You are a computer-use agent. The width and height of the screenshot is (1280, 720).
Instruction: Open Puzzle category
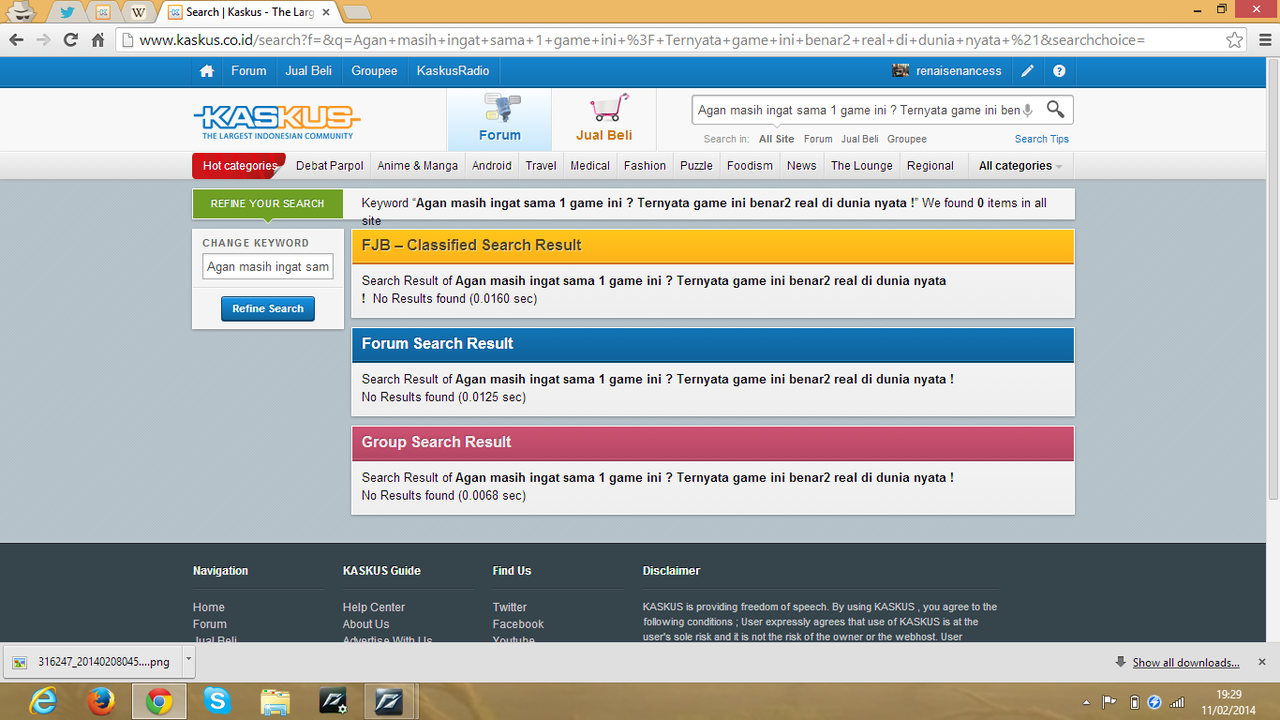696,166
